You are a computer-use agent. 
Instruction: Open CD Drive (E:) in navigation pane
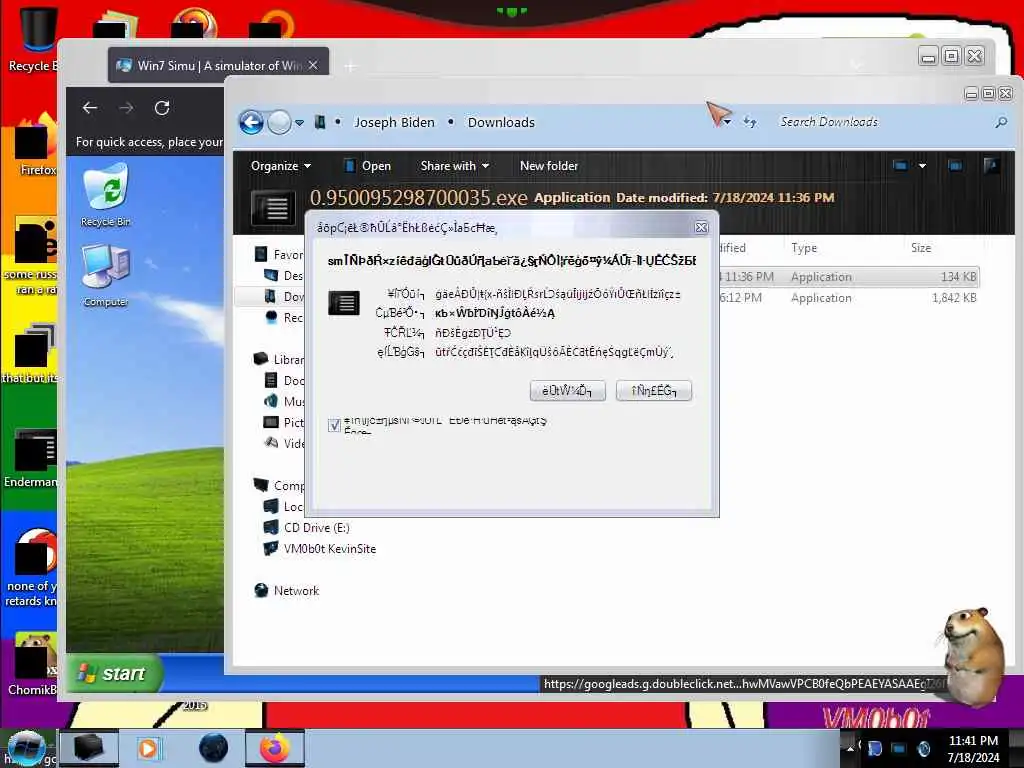click(x=306, y=528)
